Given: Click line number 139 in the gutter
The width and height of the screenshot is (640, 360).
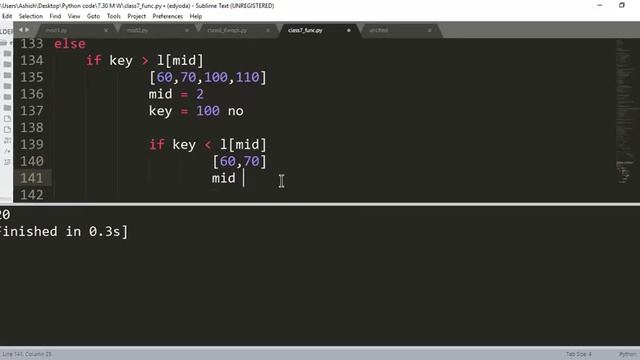Looking at the screenshot, I should [x=32, y=144].
